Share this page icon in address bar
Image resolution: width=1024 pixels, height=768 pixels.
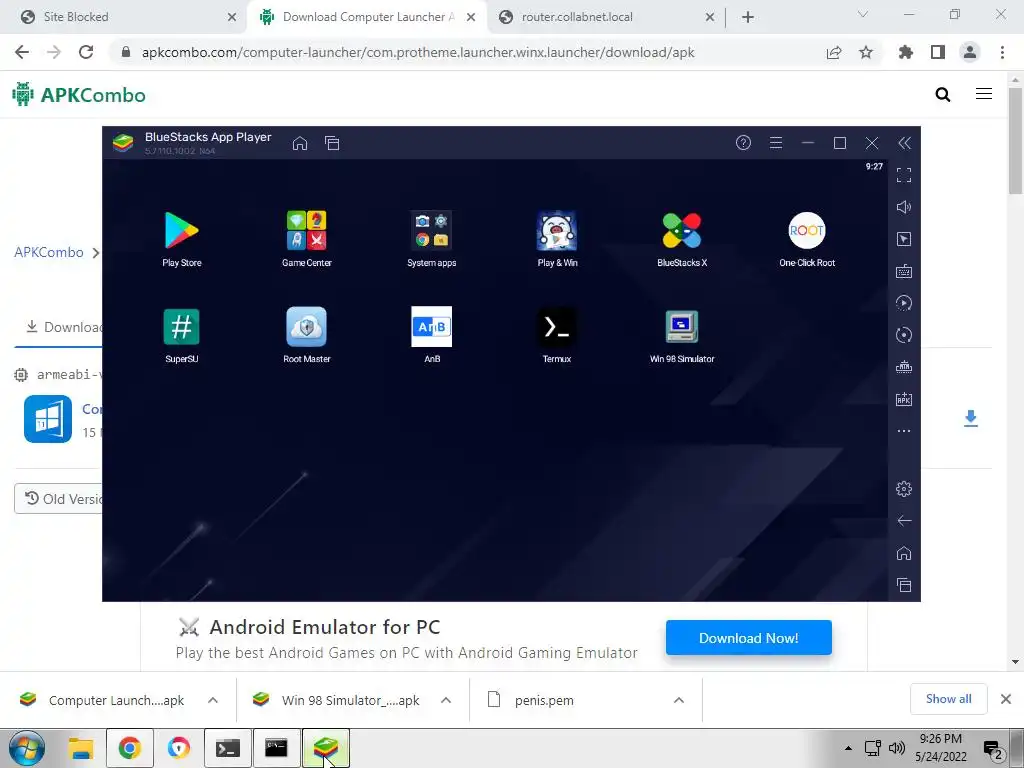[x=834, y=53]
